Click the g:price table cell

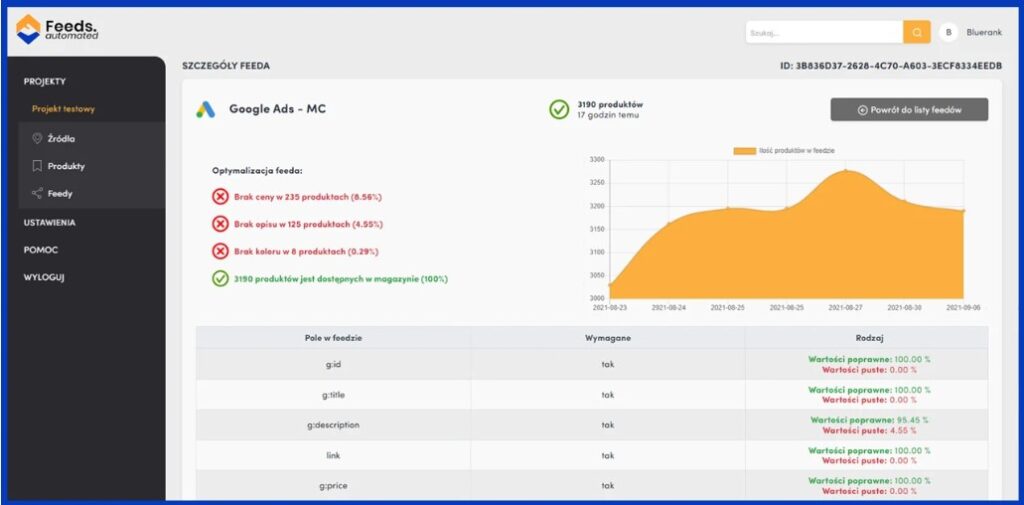click(333, 485)
